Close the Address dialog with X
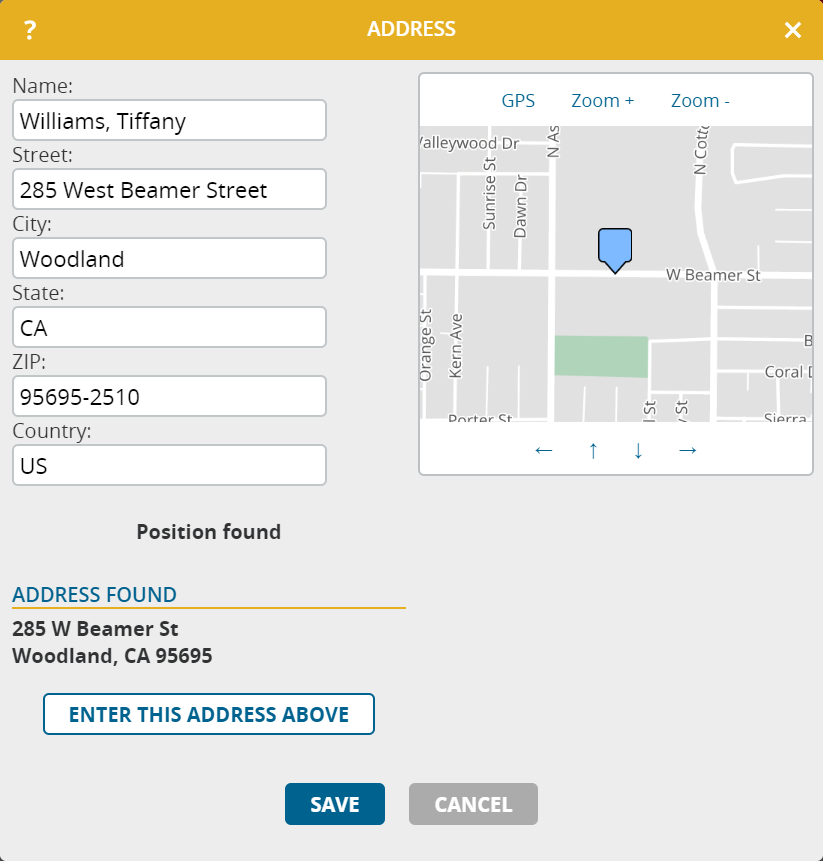This screenshot has width=823, height=861. coord(793,30)
